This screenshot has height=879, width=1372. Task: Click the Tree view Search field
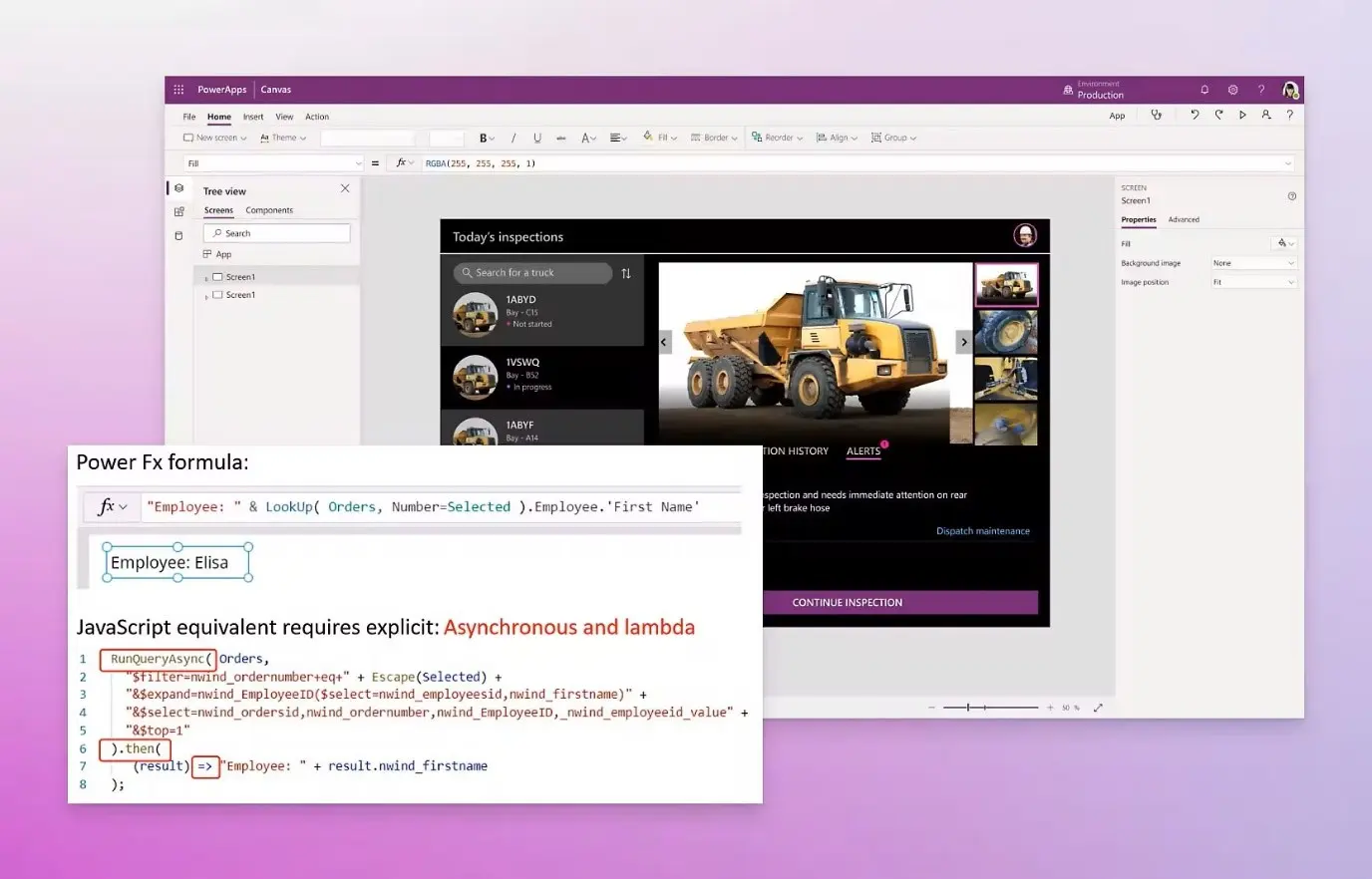tap(277, 233)
